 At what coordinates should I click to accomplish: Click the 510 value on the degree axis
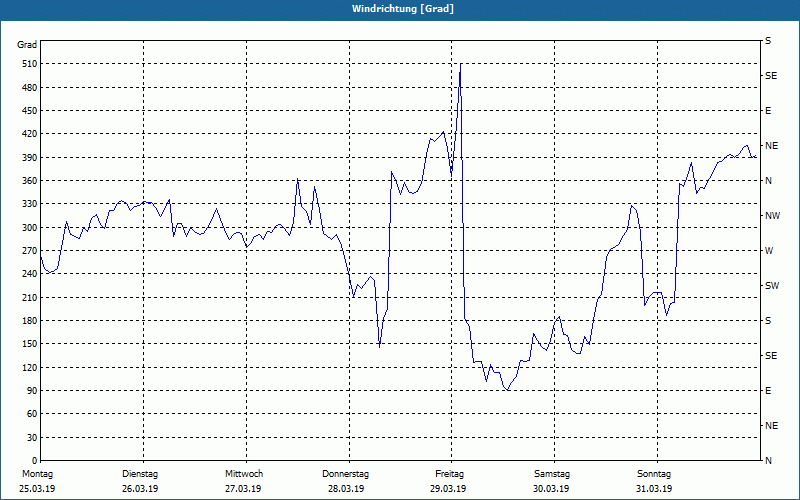(29, 64)
